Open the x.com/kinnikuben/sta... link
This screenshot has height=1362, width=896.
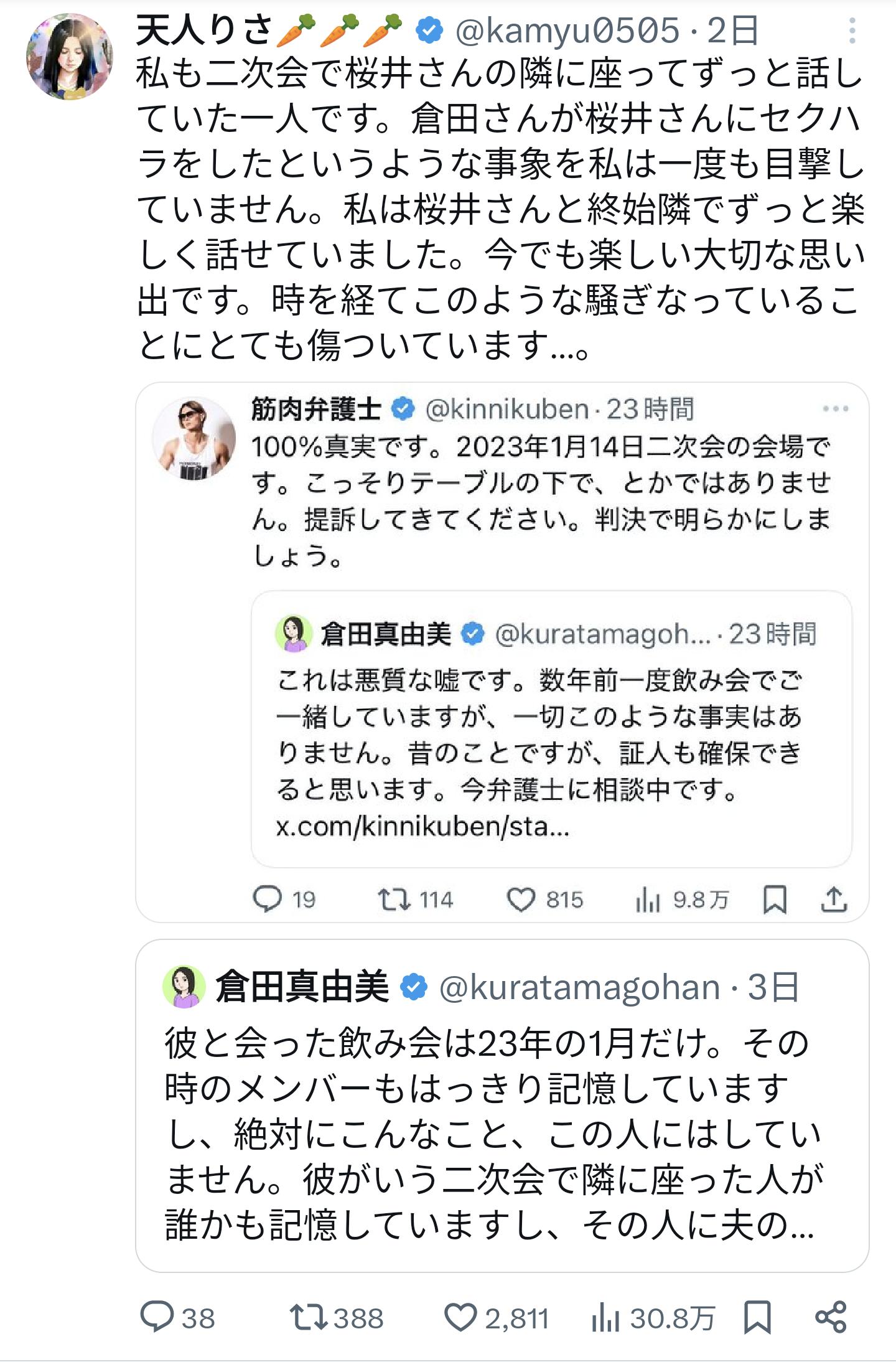point(422,827)
